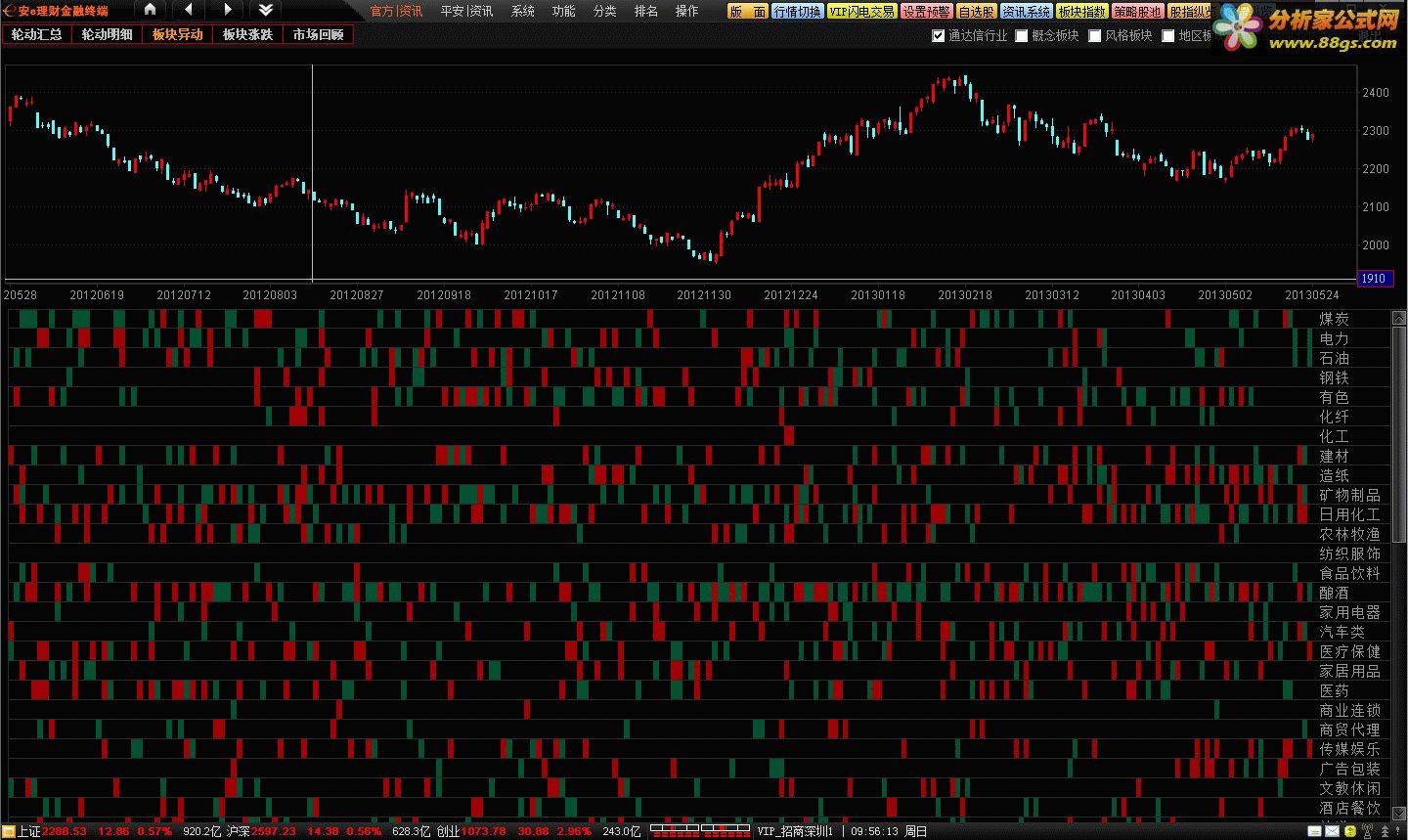Click the sector list scrollbar up arrow
The height and width of the screenshot is (840, 1408).
coord(1399,318)
